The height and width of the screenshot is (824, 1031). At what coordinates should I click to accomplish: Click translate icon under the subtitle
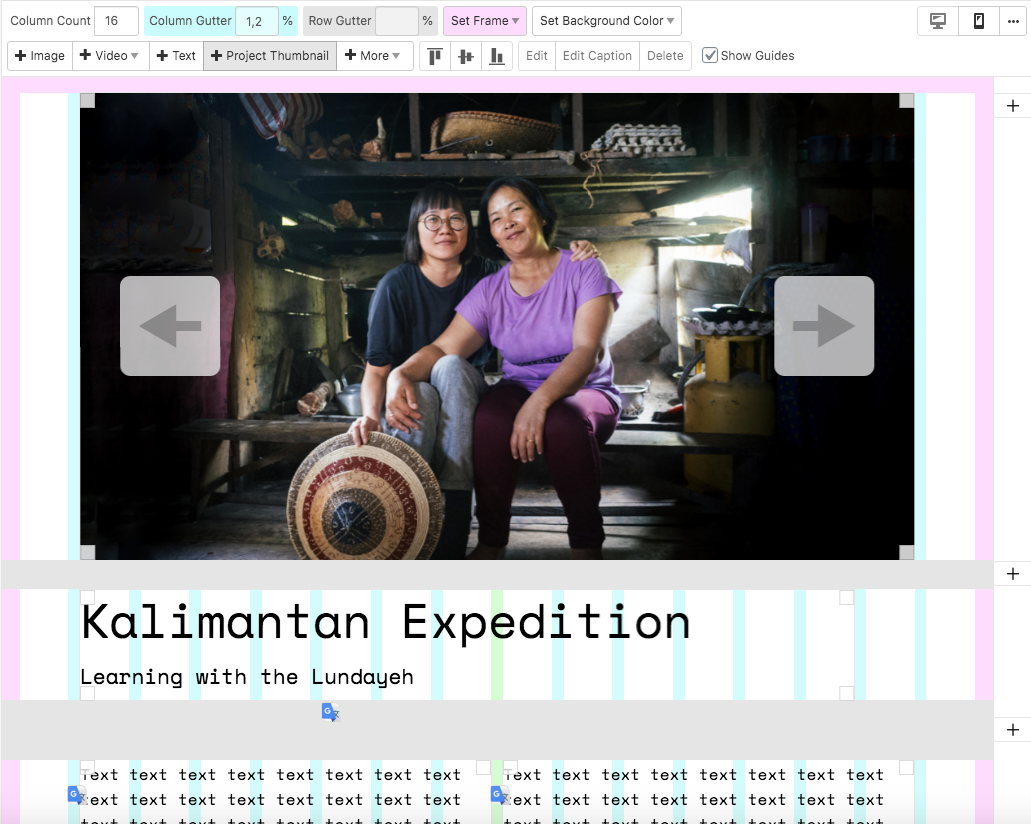click(x=330, y=712)
